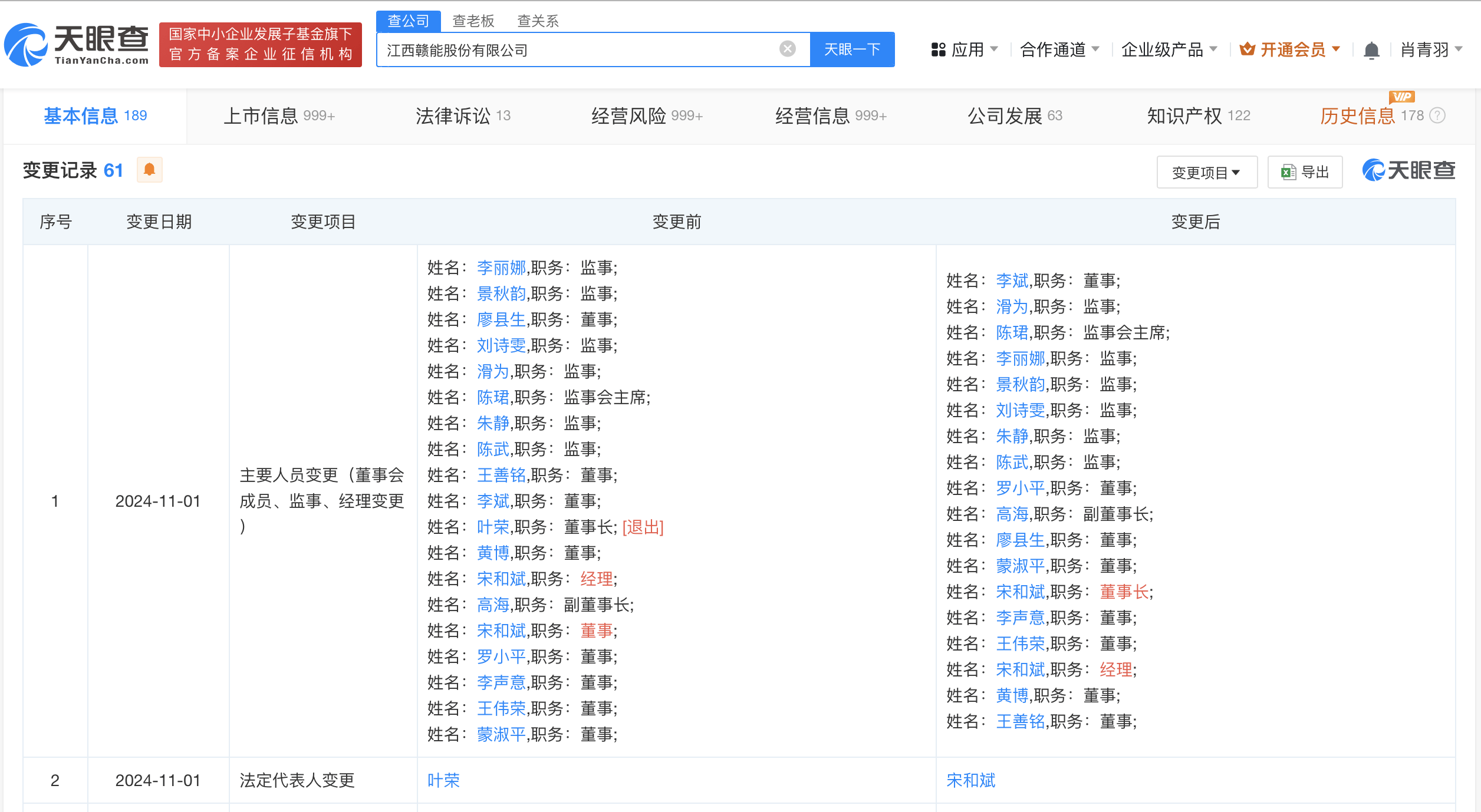Open 陈珺 监事会主席 link in 变更后 column
This screenshot has width=1481, height=812.
[x=1012, y=332]
